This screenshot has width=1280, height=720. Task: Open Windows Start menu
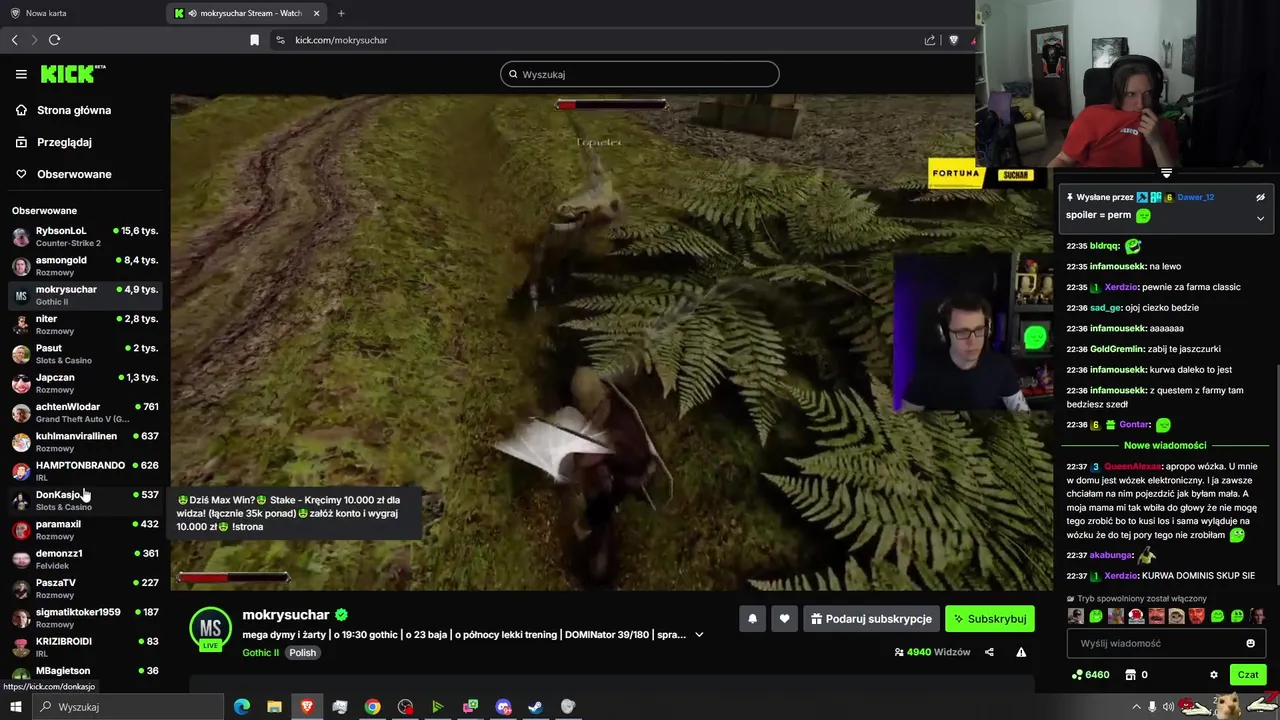[x=15, y=707]
